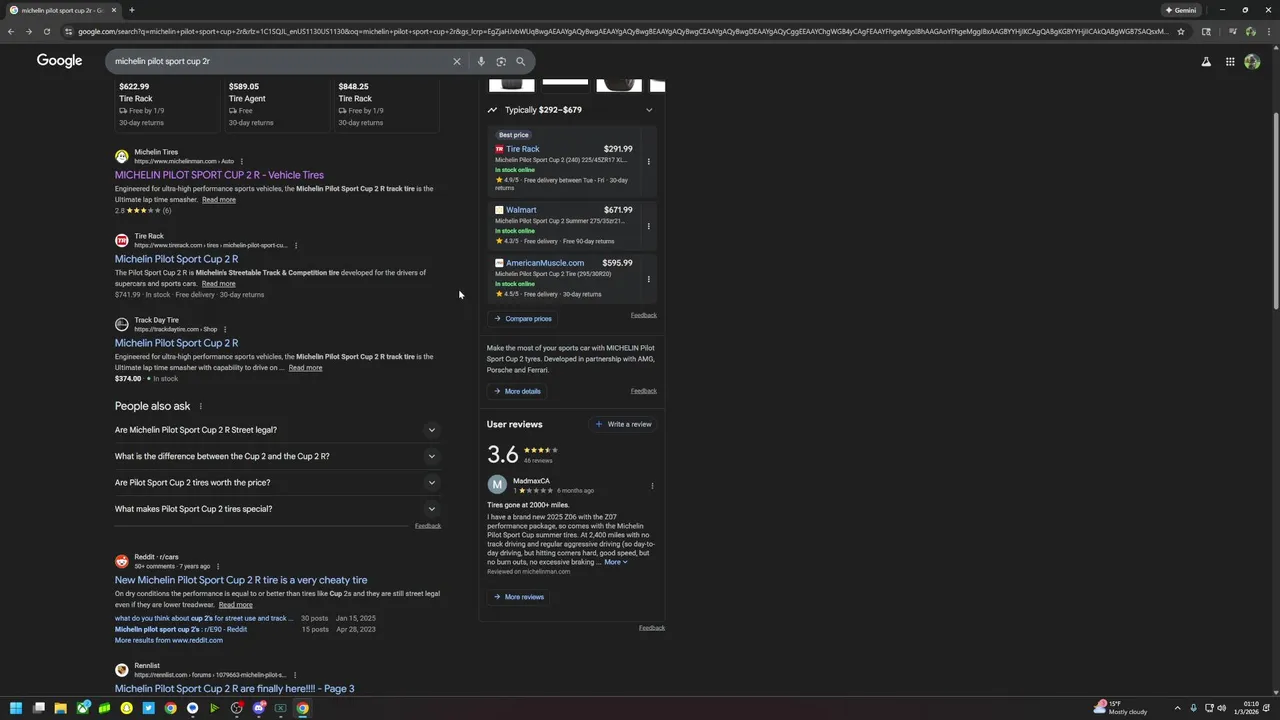Click the More reviews button
The image size is (1280, 720).
519,597
